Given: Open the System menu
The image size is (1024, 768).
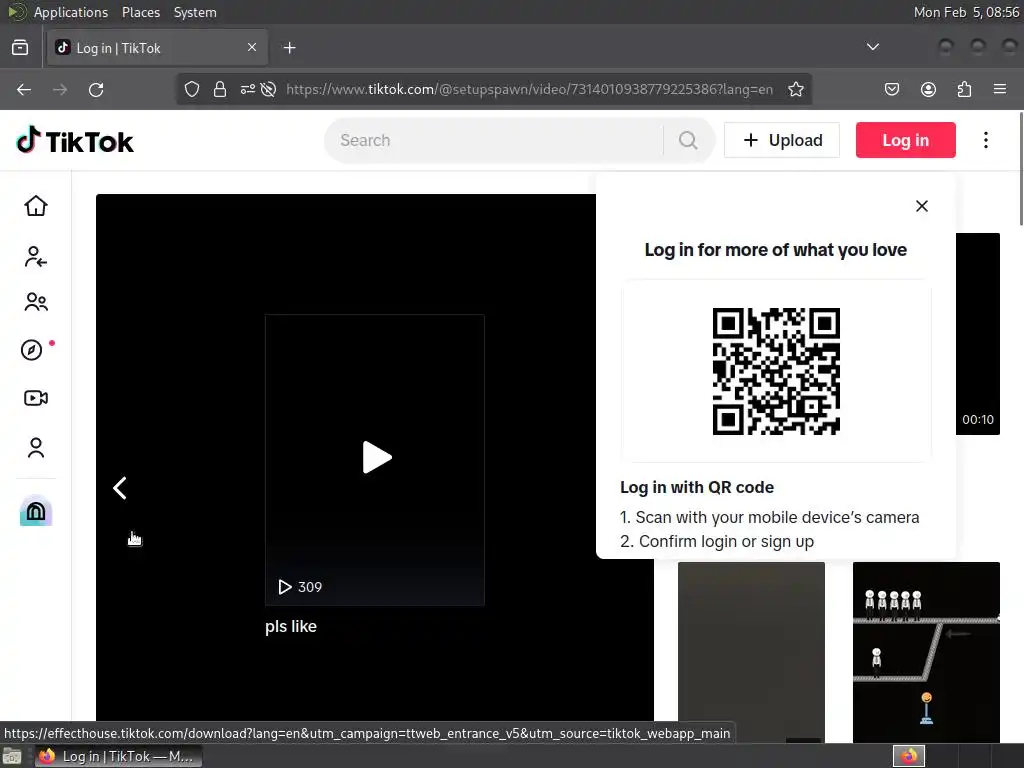Looking at the screenshot, I should pyautogui.click(x=195, y=12).
